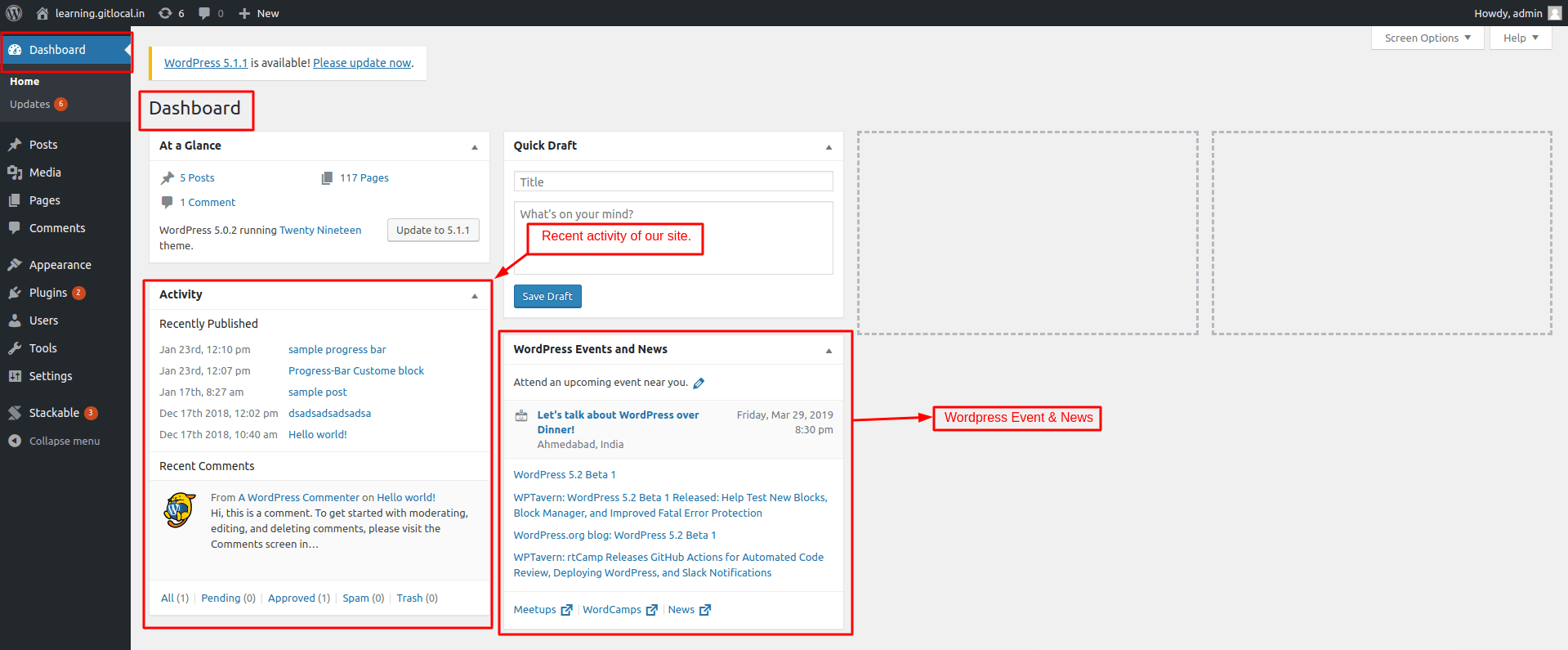Image resolution: width=1568 pixels, height=650 pixels.
Task: Click the Posts pushpin icon in sidebar
Action: 15,145
